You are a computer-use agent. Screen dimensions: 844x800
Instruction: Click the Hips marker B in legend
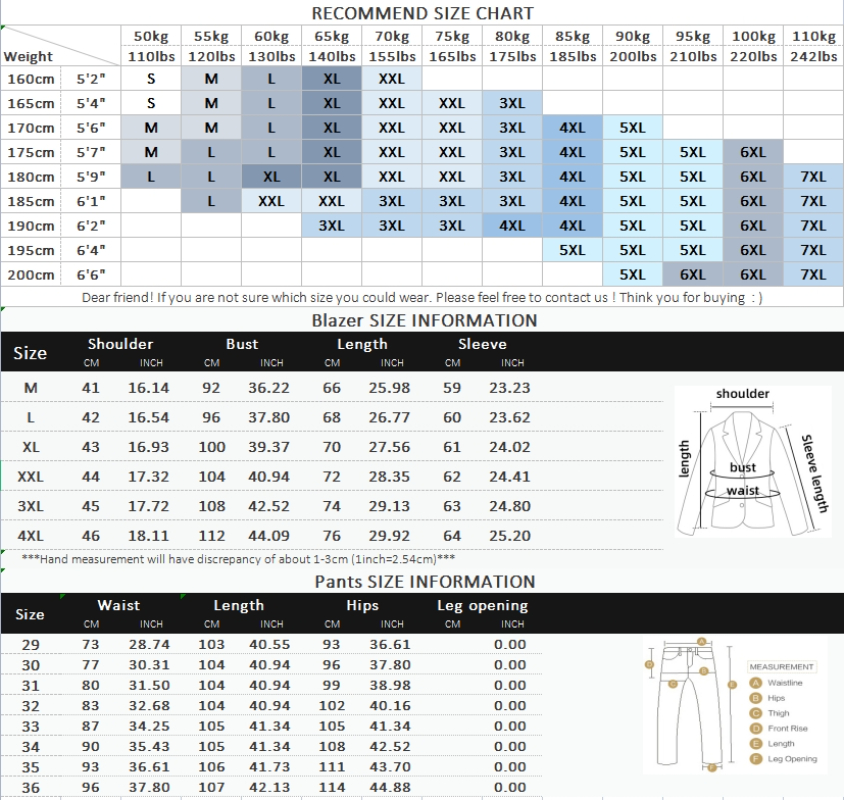pos(756,698)
